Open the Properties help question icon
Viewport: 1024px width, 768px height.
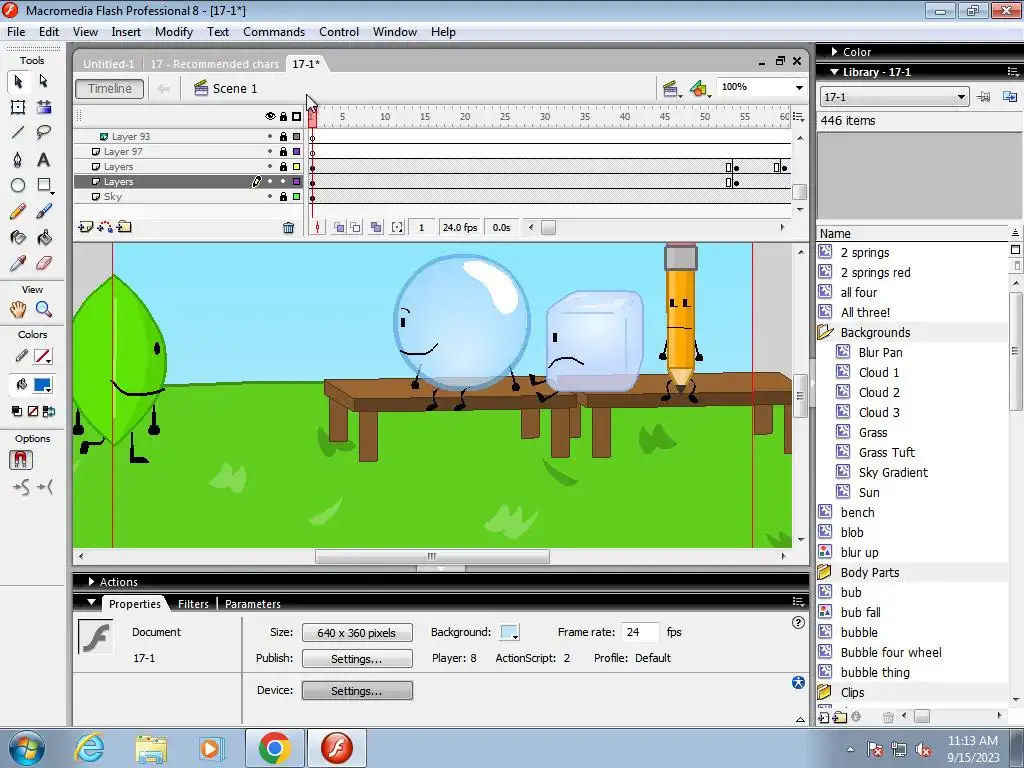click(x=798, y=622)
